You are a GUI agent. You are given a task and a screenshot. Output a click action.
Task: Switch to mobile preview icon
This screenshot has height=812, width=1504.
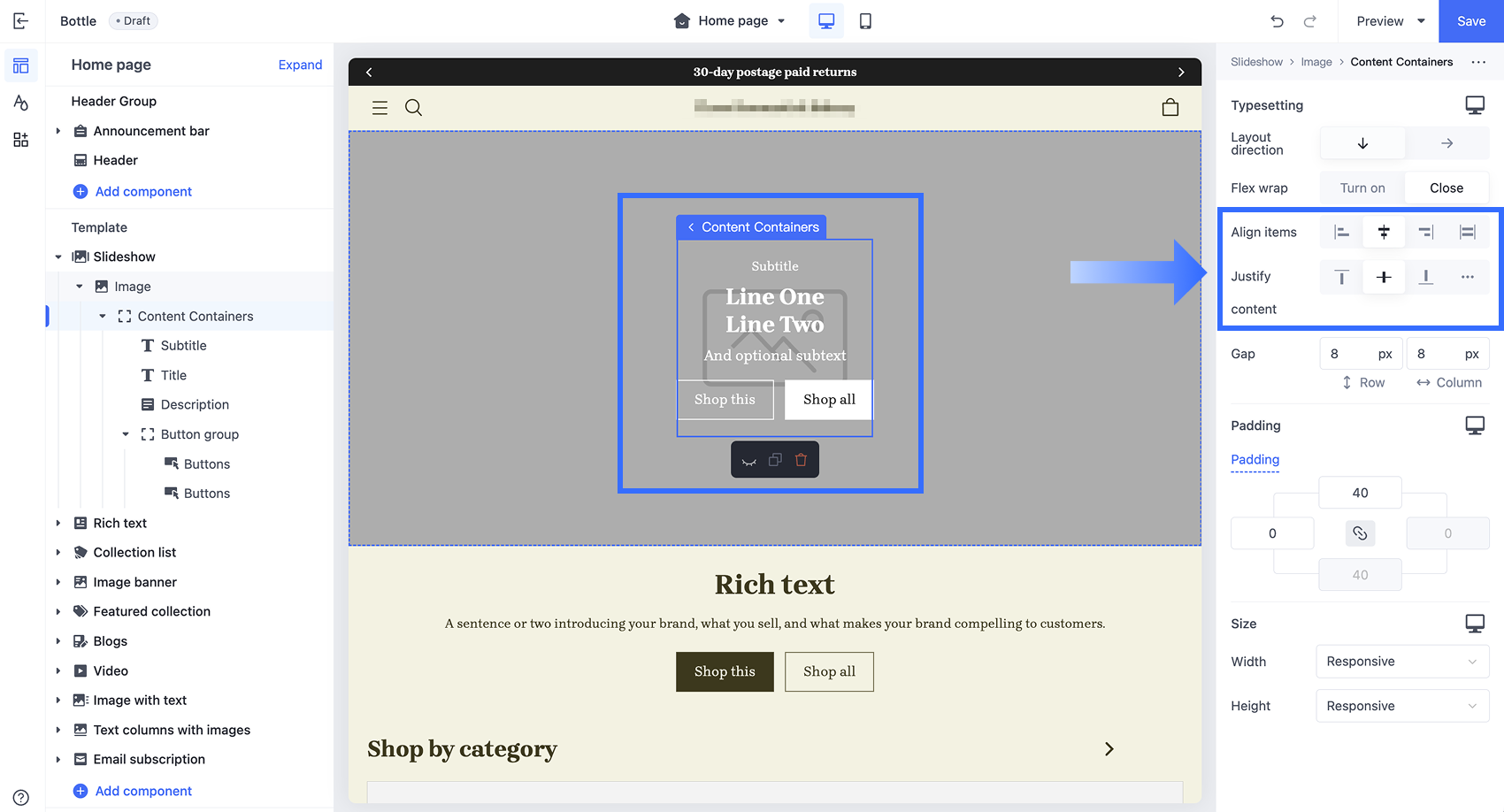865,21
